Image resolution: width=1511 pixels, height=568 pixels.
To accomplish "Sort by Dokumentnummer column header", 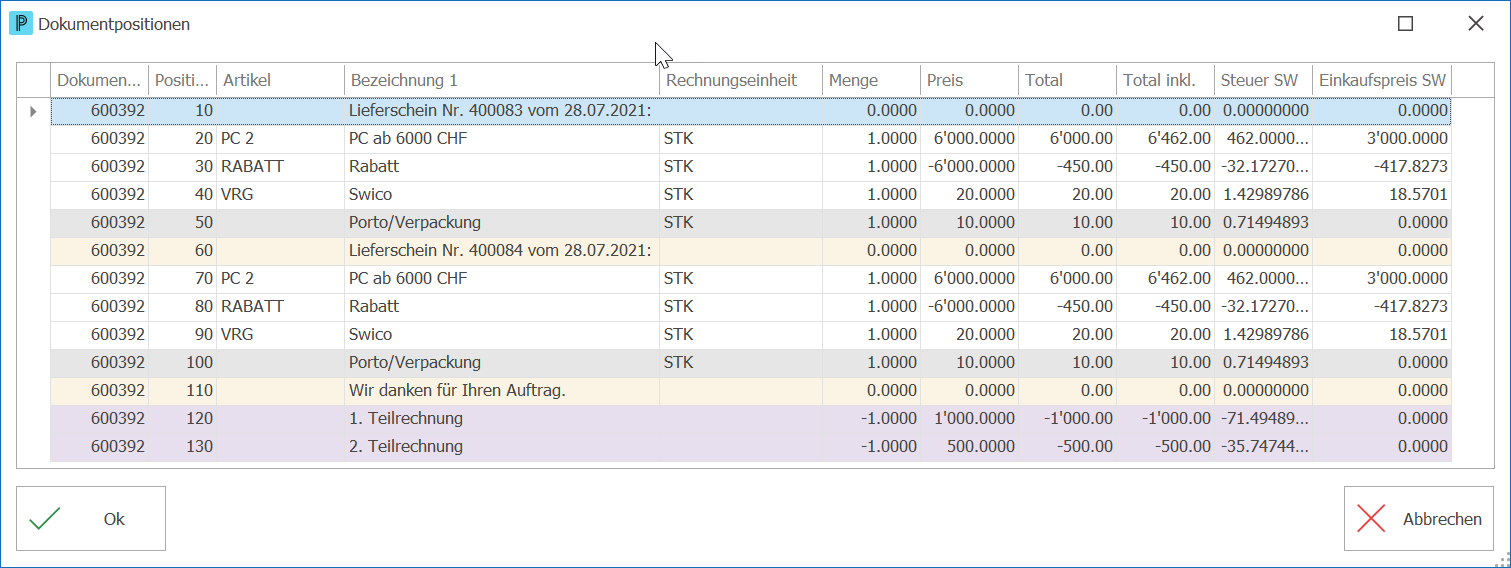I will pos(99,80).
